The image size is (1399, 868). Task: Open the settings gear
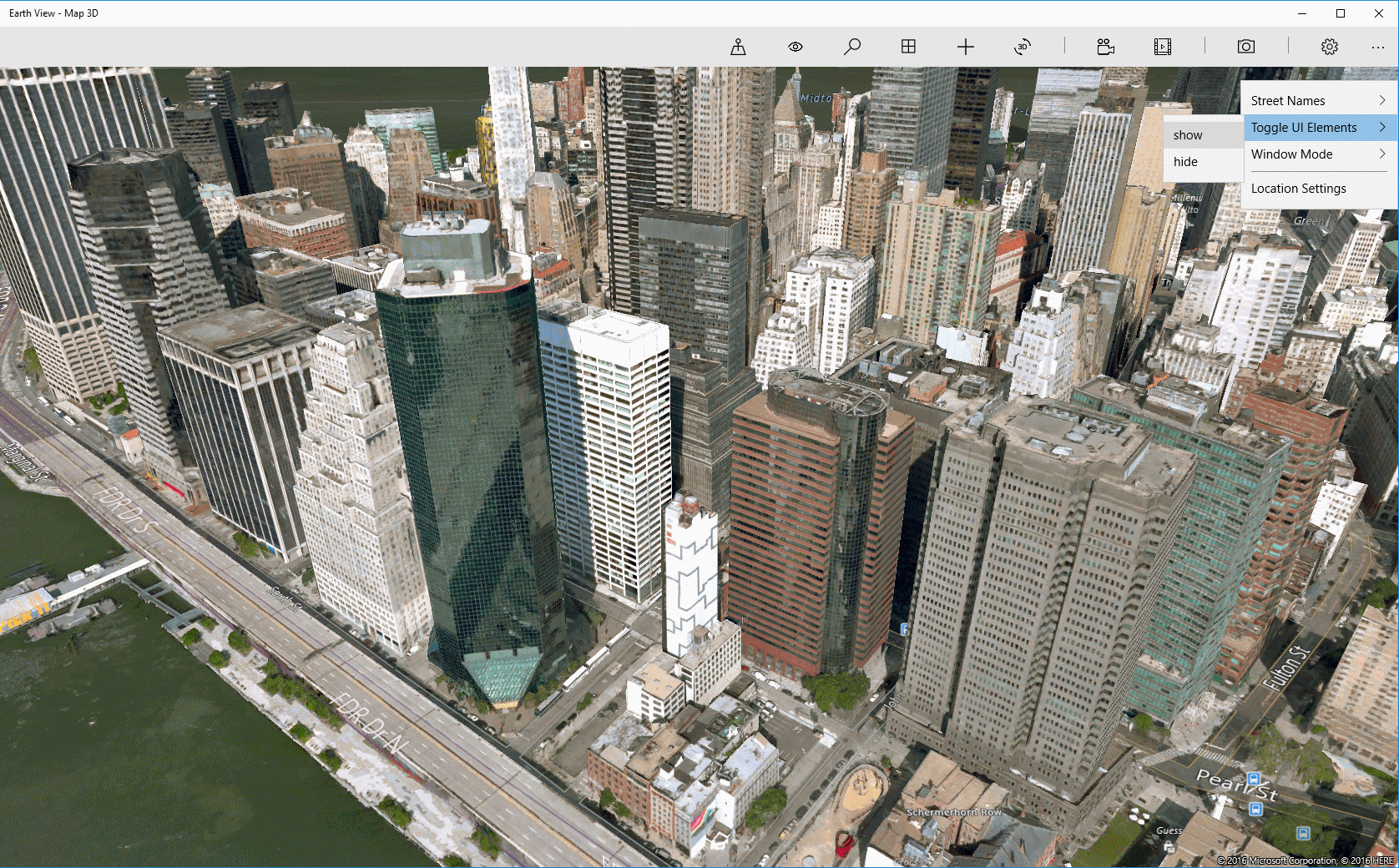point(1330,47)
